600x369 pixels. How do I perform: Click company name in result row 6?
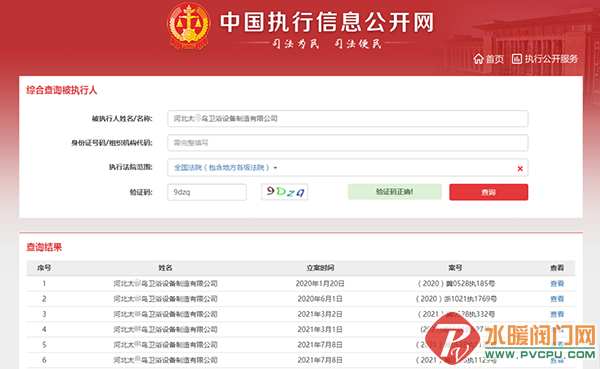(x=165, y=360)
